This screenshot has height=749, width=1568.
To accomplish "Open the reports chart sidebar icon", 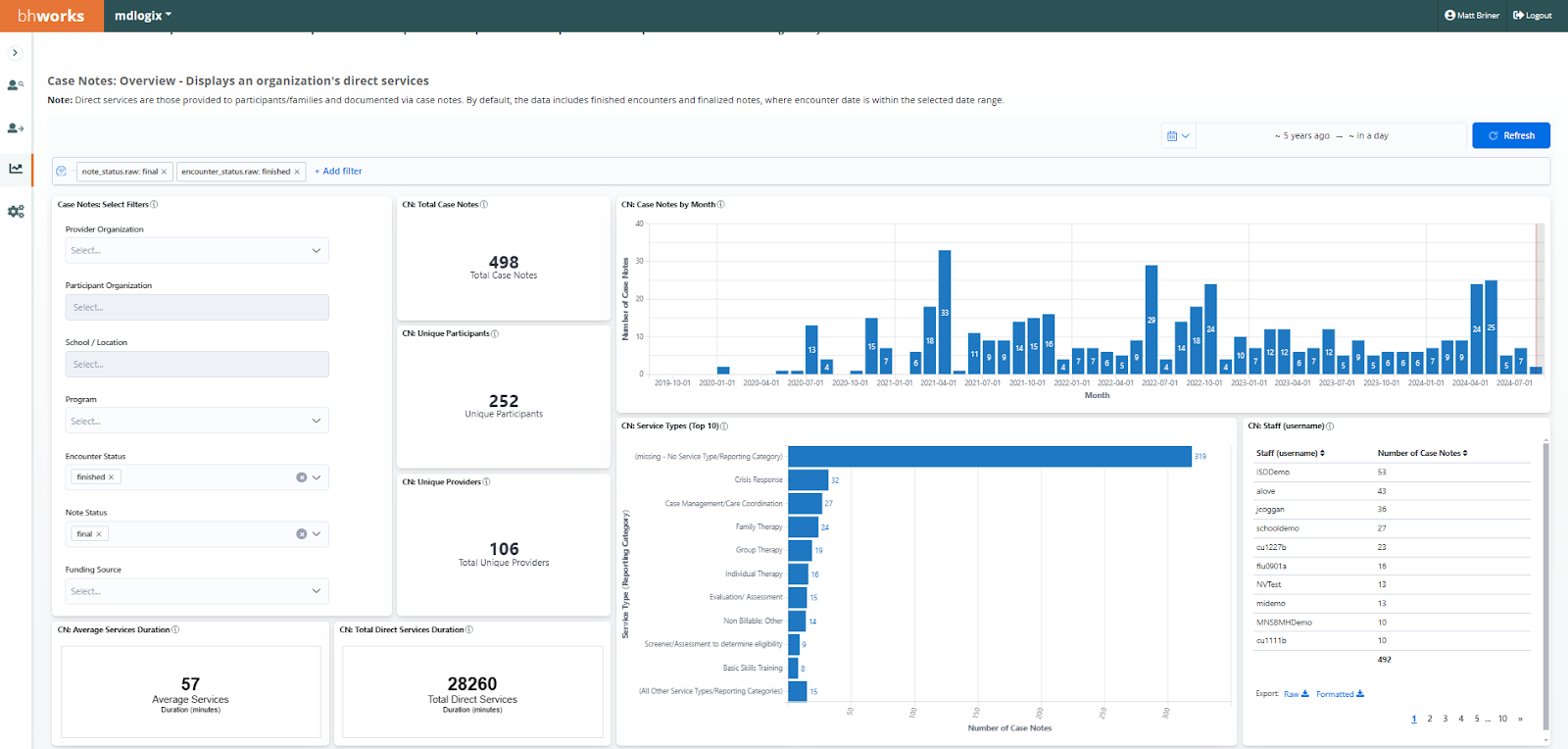I will (16, 169).
